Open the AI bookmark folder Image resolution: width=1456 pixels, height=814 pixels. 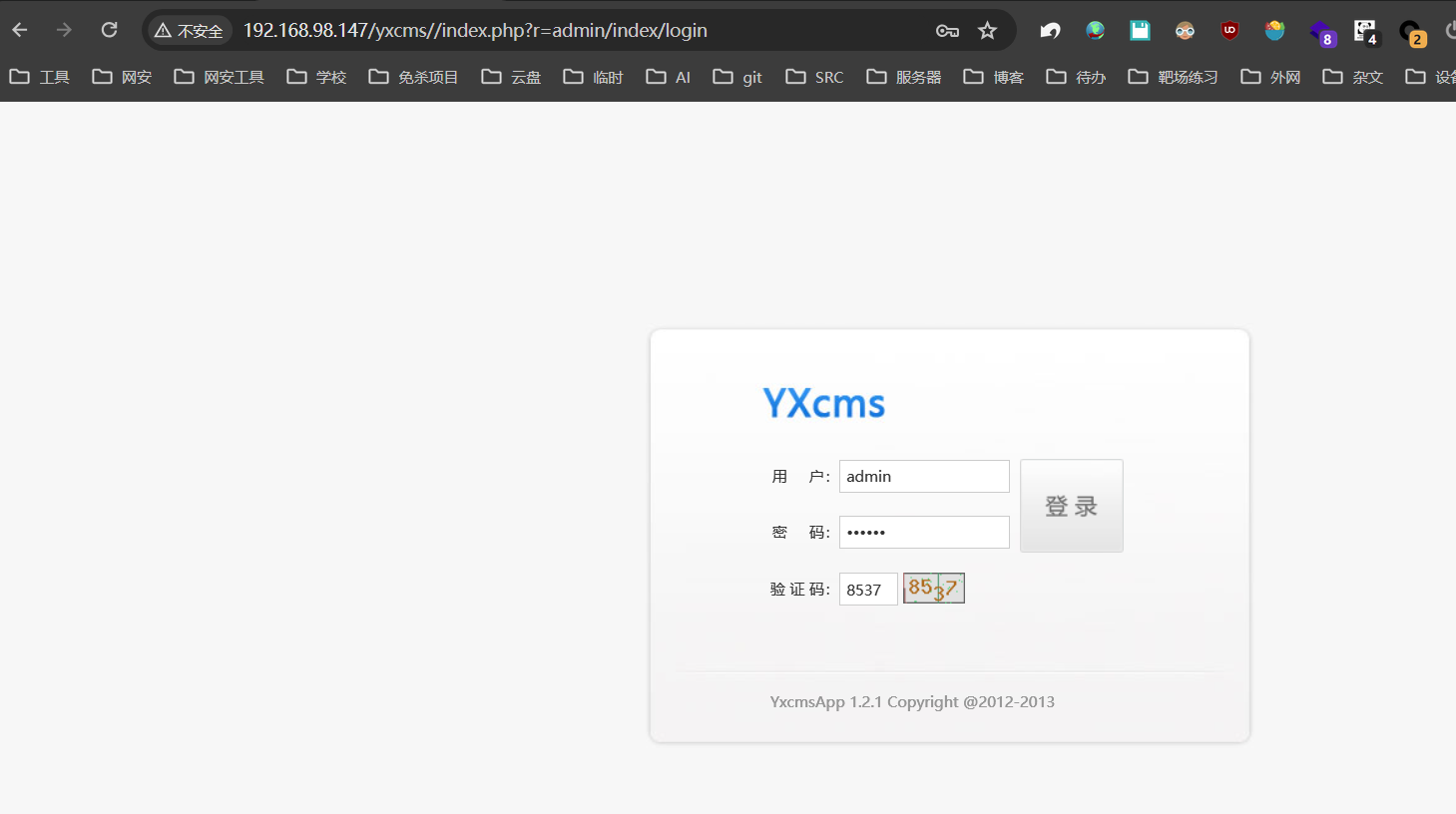click(x=669, y=77)
